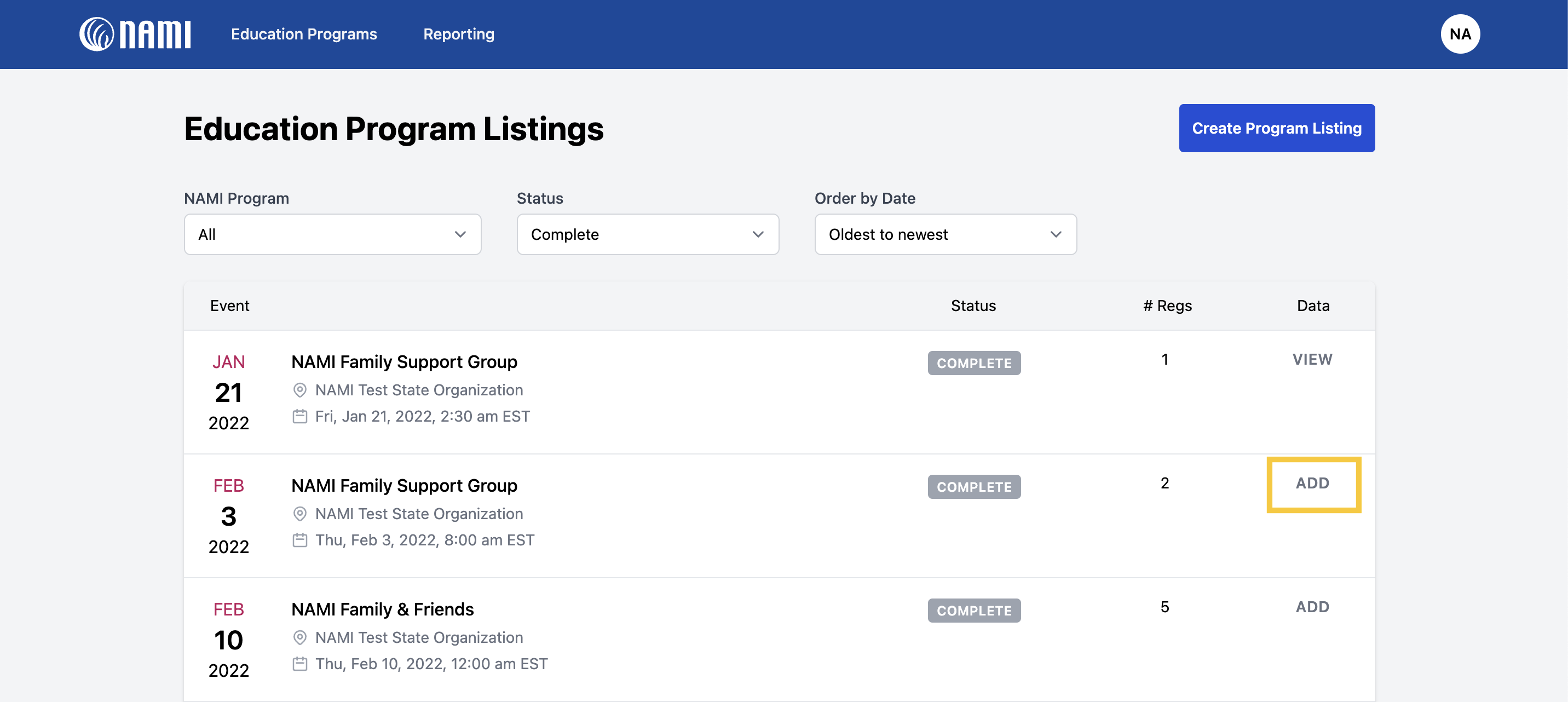Click location pin icon for Feb 3 event

(299, 513)
